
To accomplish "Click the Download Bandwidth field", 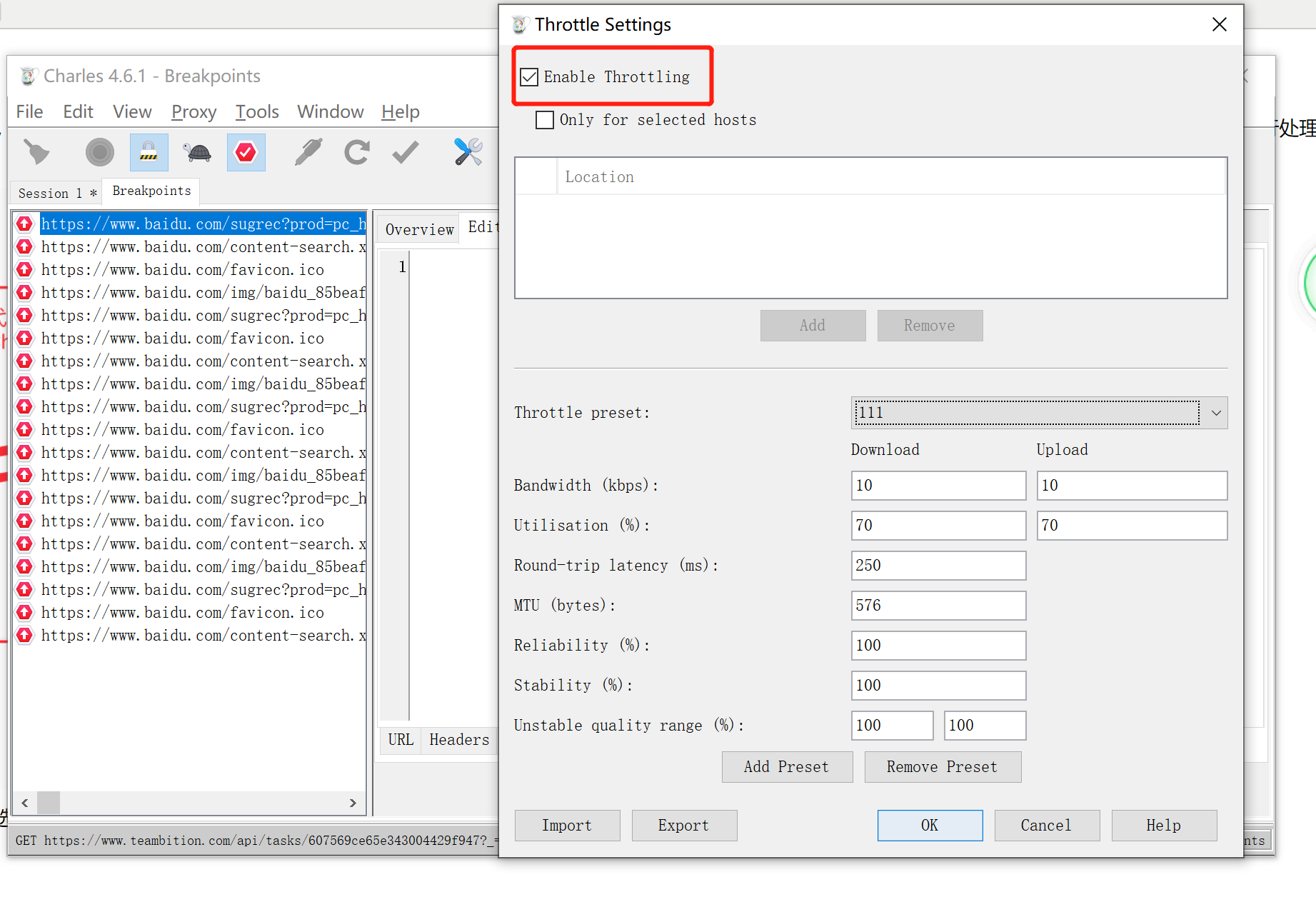I will click(938, 486).
